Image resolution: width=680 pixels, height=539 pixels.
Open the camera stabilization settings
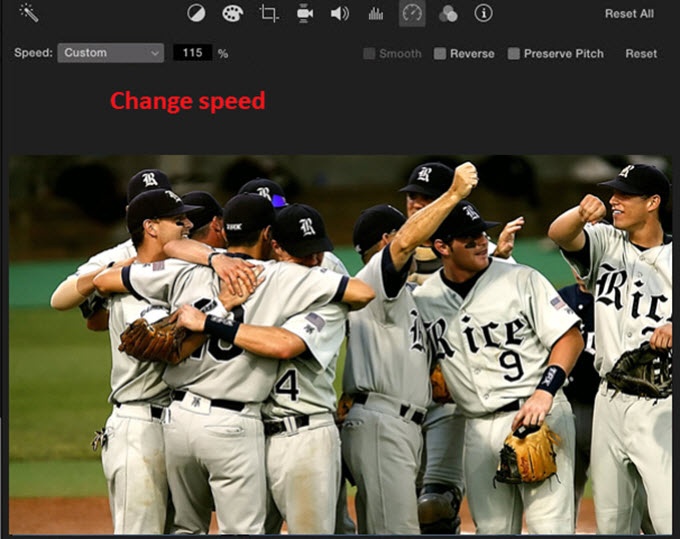pyautogui.click(x=304, y=13)
